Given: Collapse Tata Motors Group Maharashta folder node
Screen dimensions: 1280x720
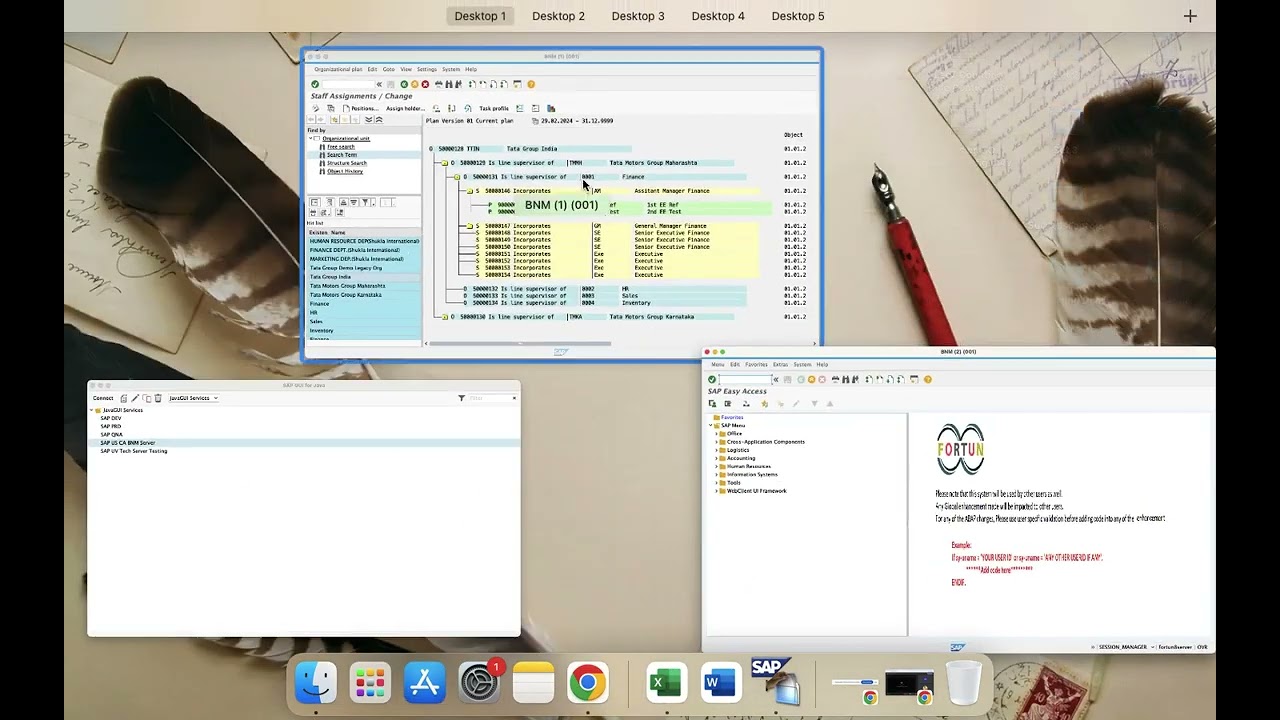Looking at the screenshot, I should tap(445, 163).
